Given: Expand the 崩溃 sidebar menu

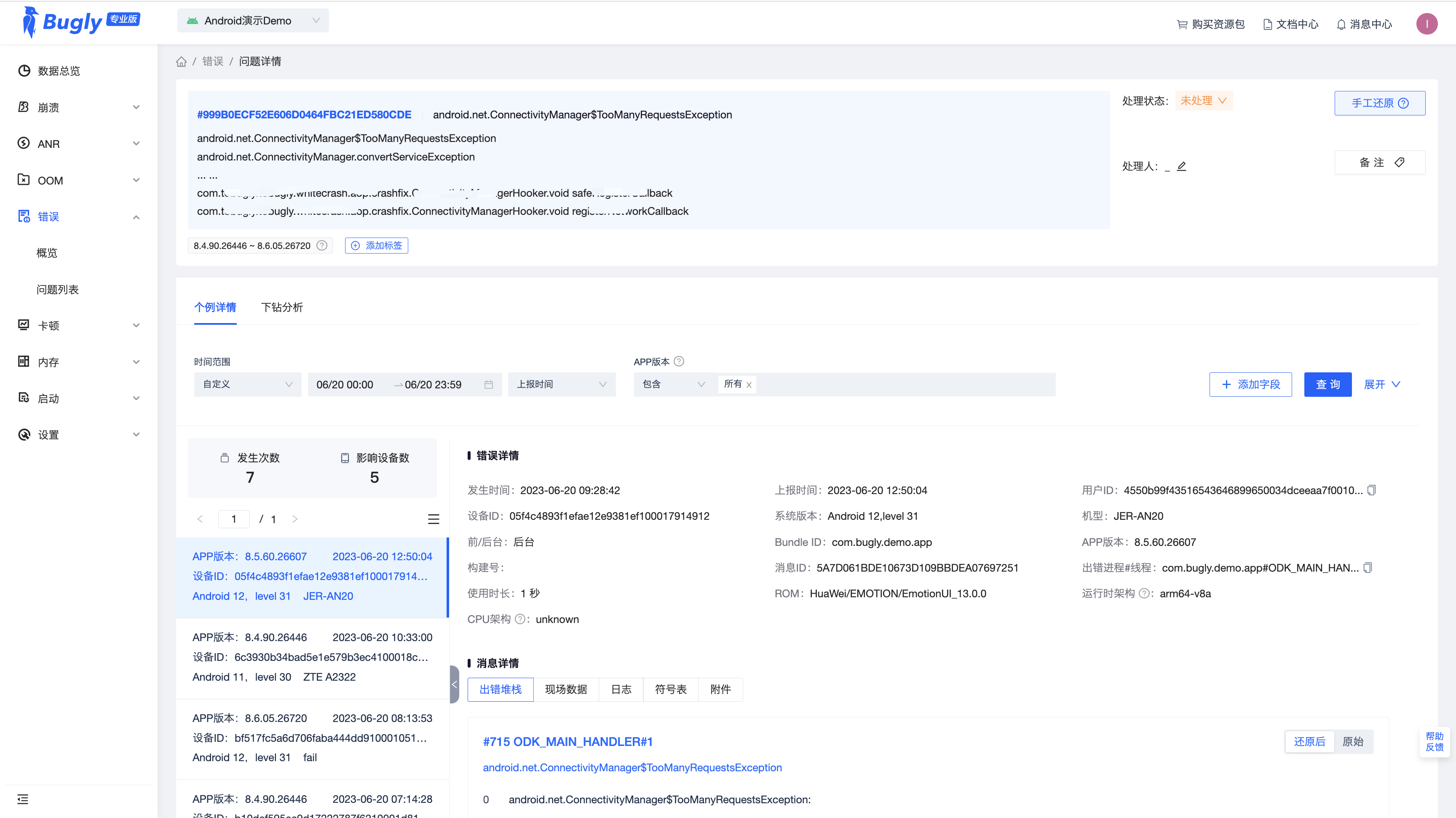Looking at the screenshot, I should coord(78,107).
